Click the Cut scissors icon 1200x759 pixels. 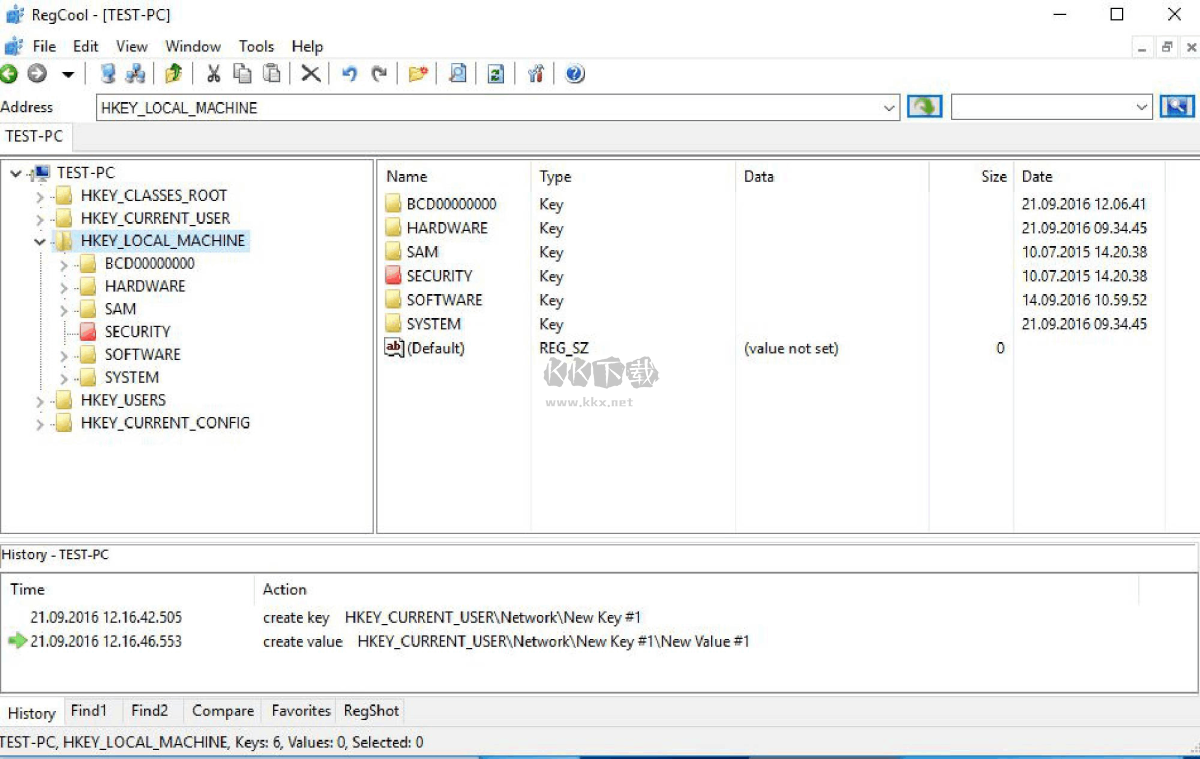213,74
